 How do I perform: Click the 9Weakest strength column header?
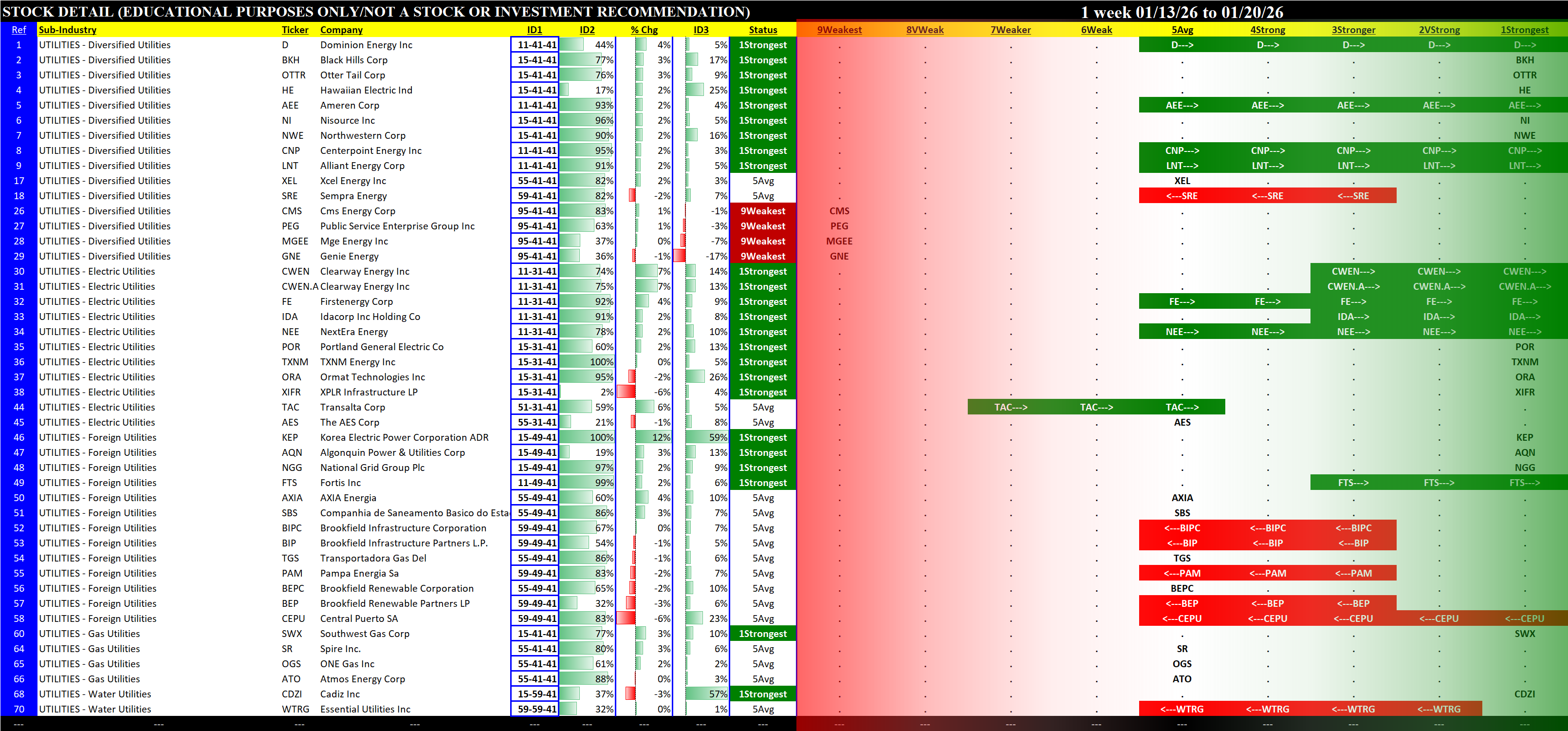(x=839, y=30)
